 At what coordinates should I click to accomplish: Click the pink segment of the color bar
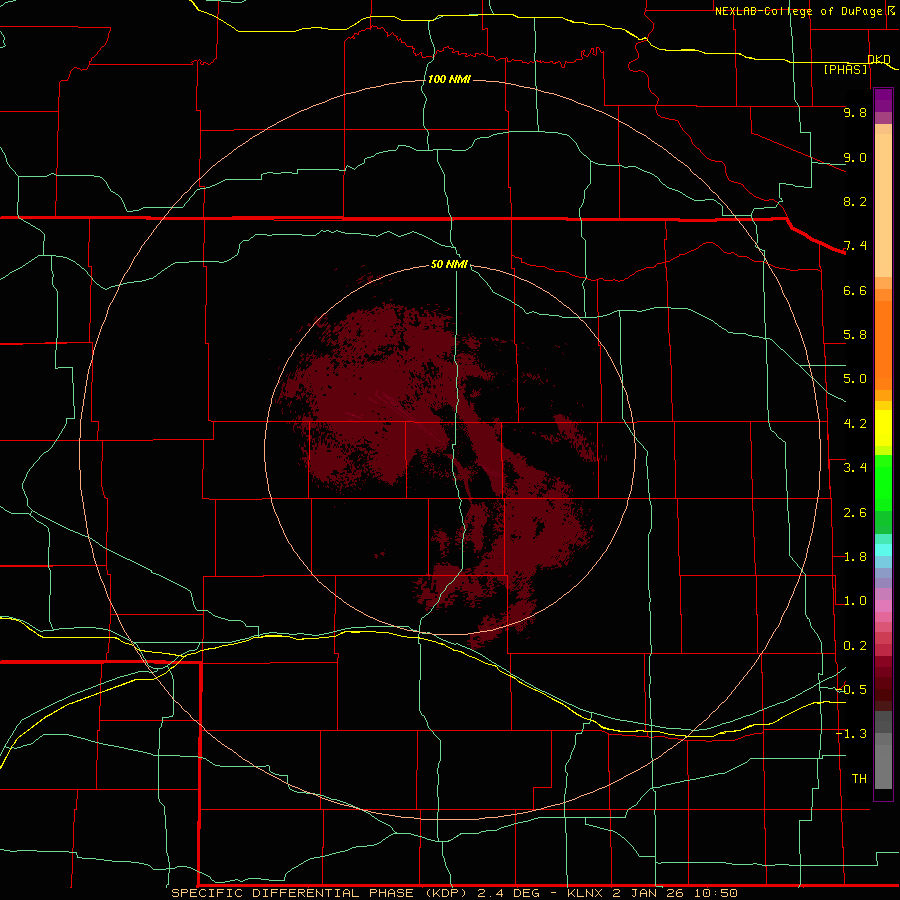point(883,606)
